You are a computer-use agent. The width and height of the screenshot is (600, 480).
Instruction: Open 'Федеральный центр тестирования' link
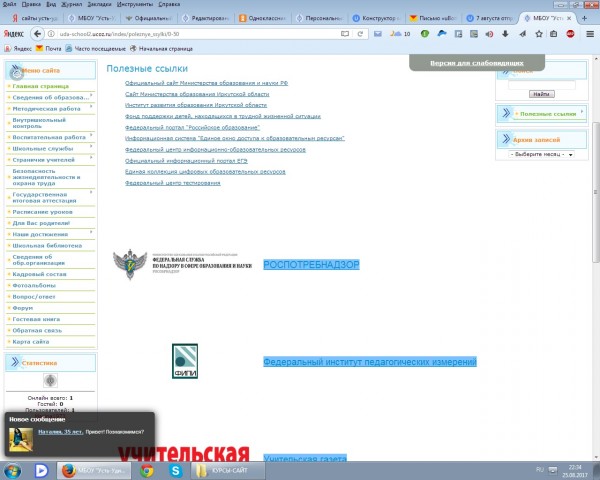pyautogui.click(x=173, y=183)
